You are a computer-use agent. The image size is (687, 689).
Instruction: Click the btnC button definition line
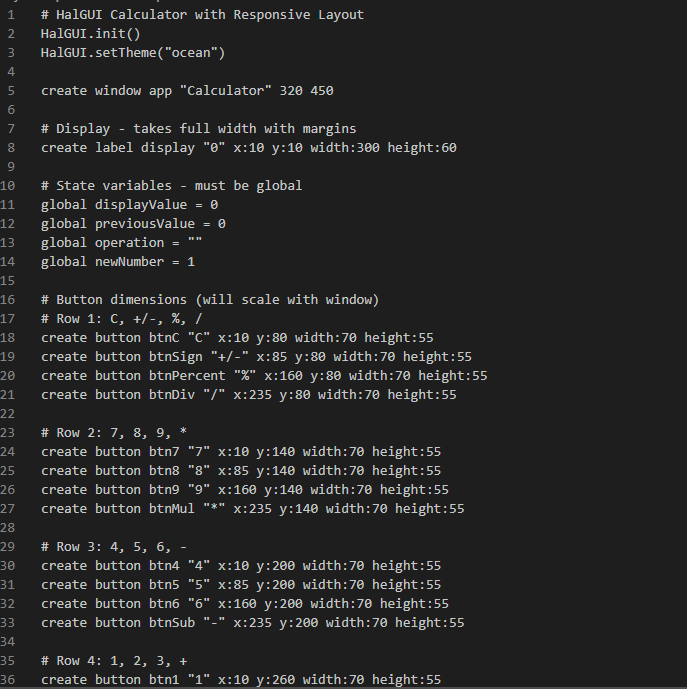tap(237, 338)
